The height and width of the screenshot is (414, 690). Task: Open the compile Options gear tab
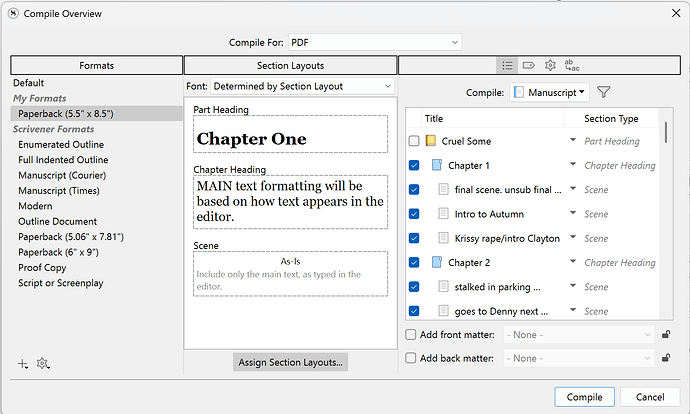550,66
